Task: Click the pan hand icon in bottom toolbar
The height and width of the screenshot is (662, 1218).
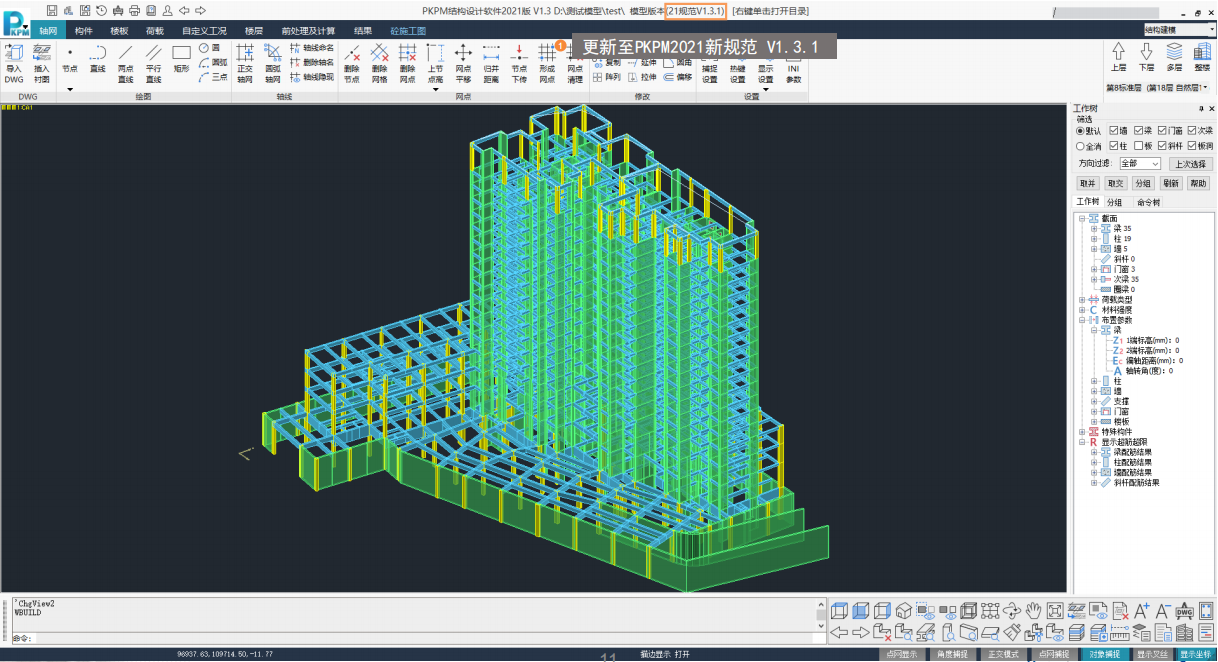Action: coord(1034,611)
